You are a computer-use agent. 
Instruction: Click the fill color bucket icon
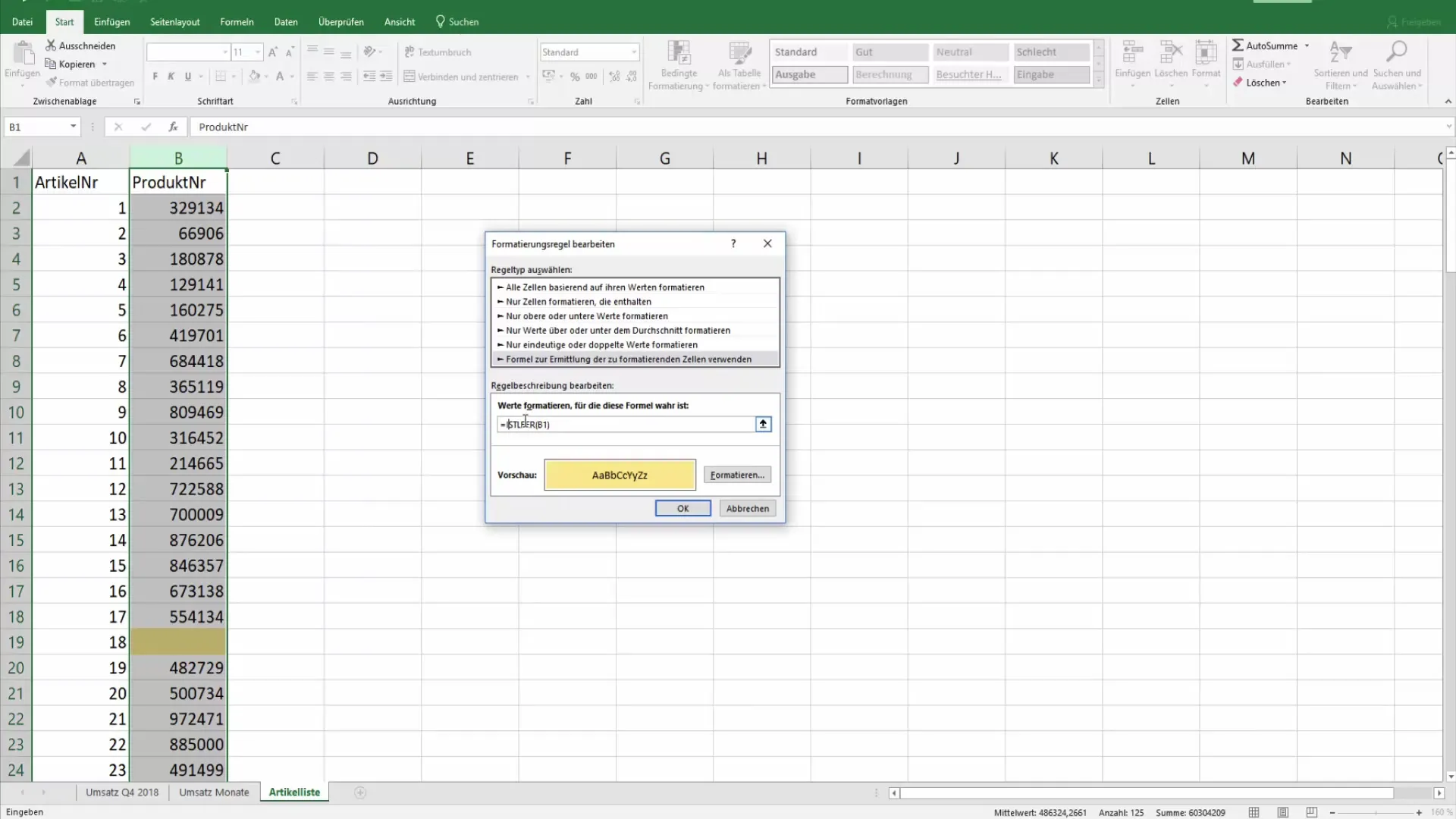pos(255,77)
